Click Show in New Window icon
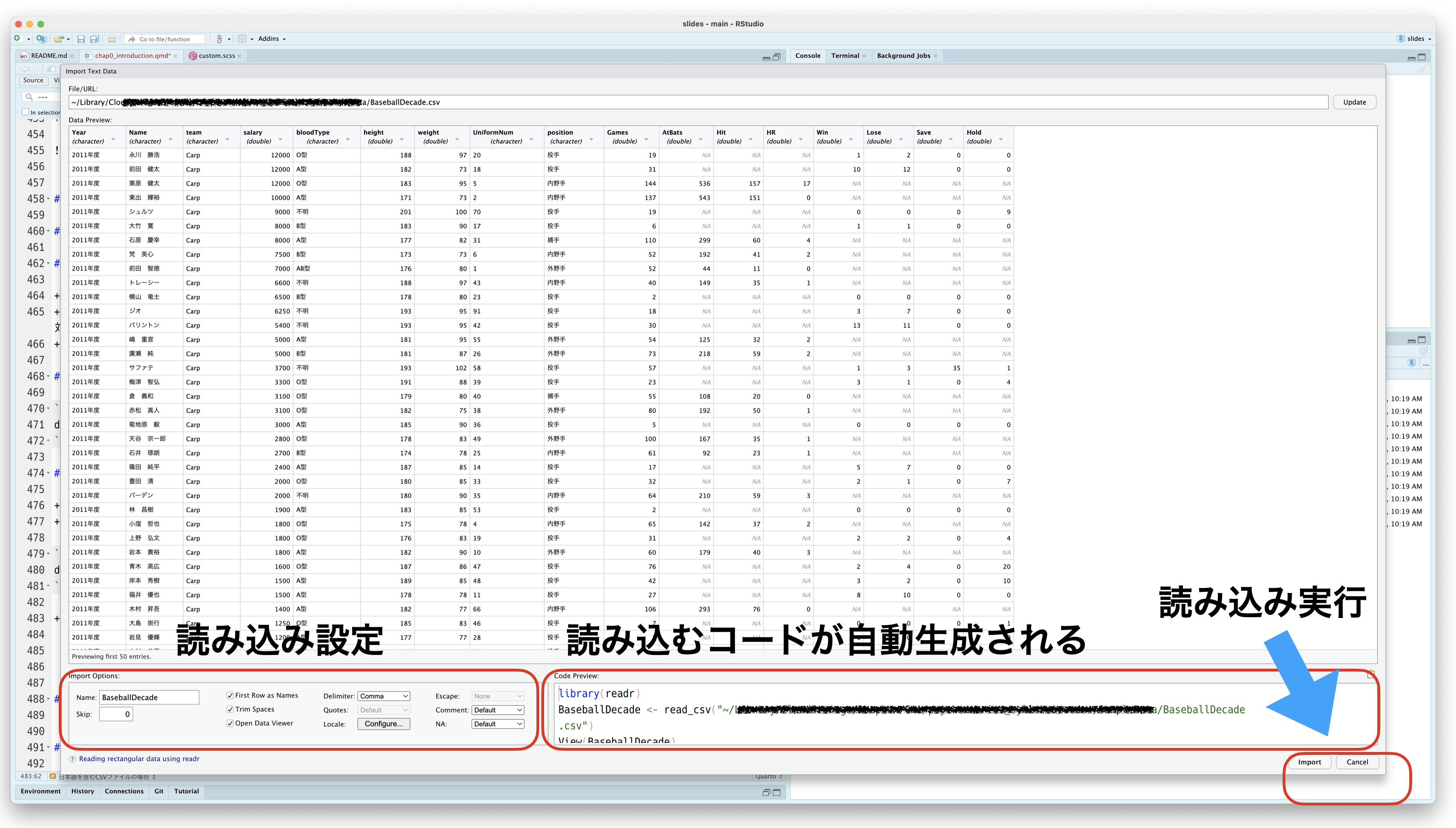Screen dimensions: 1456x828 coord(51,69)
